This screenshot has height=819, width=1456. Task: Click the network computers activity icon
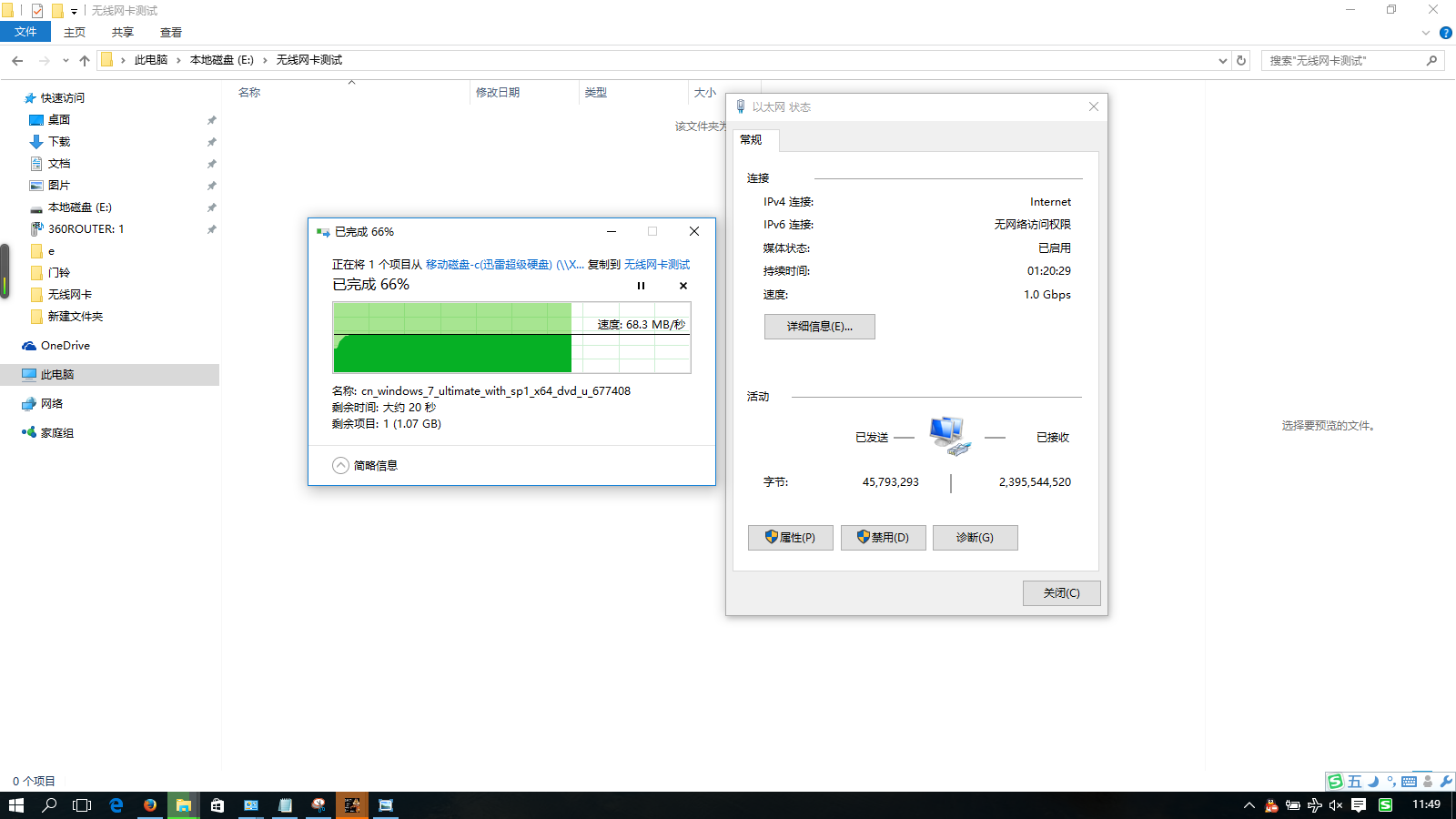(950, 437)
